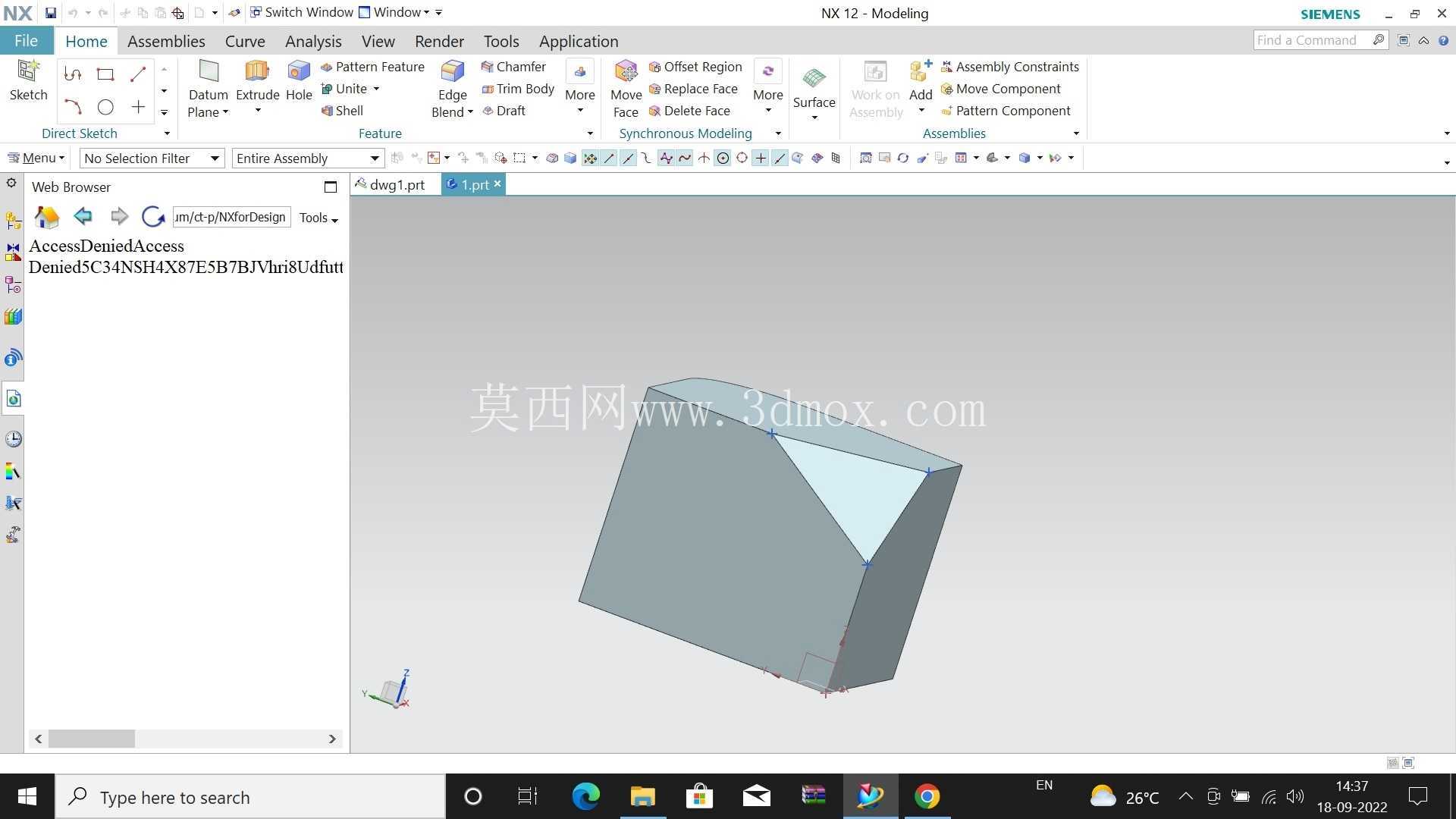Image resolution: width=1456 pixels, height=819 pixels.
Task: Toggle Enable Snap Point option
Action: tap(590, 158)
